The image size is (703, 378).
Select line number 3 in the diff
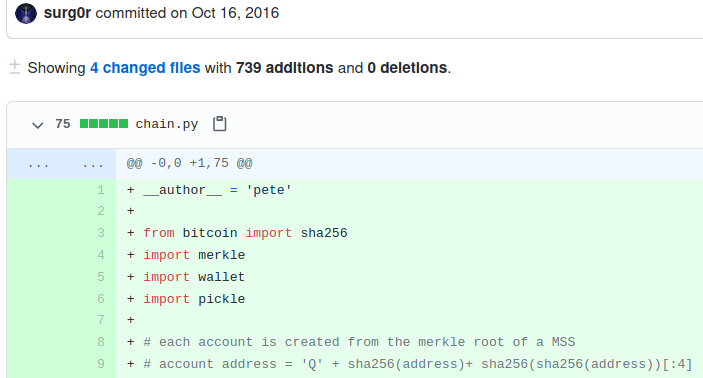(101, 233)
